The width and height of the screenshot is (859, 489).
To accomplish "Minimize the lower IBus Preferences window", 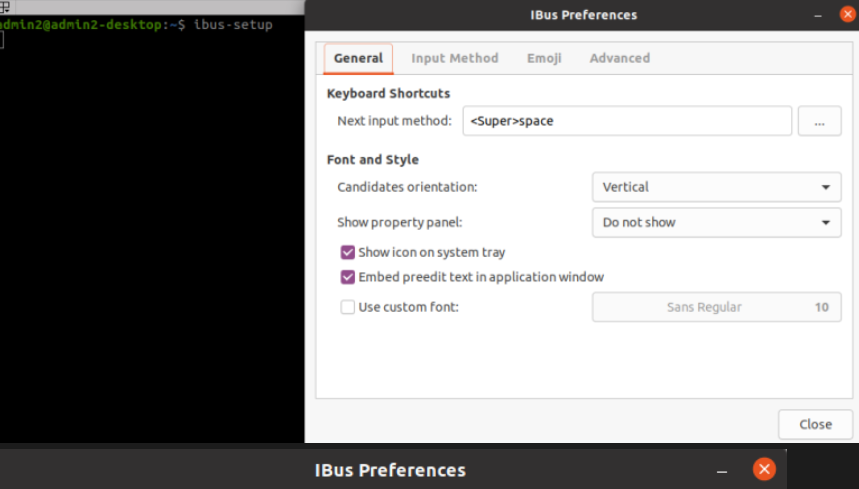I will point(722,470).
